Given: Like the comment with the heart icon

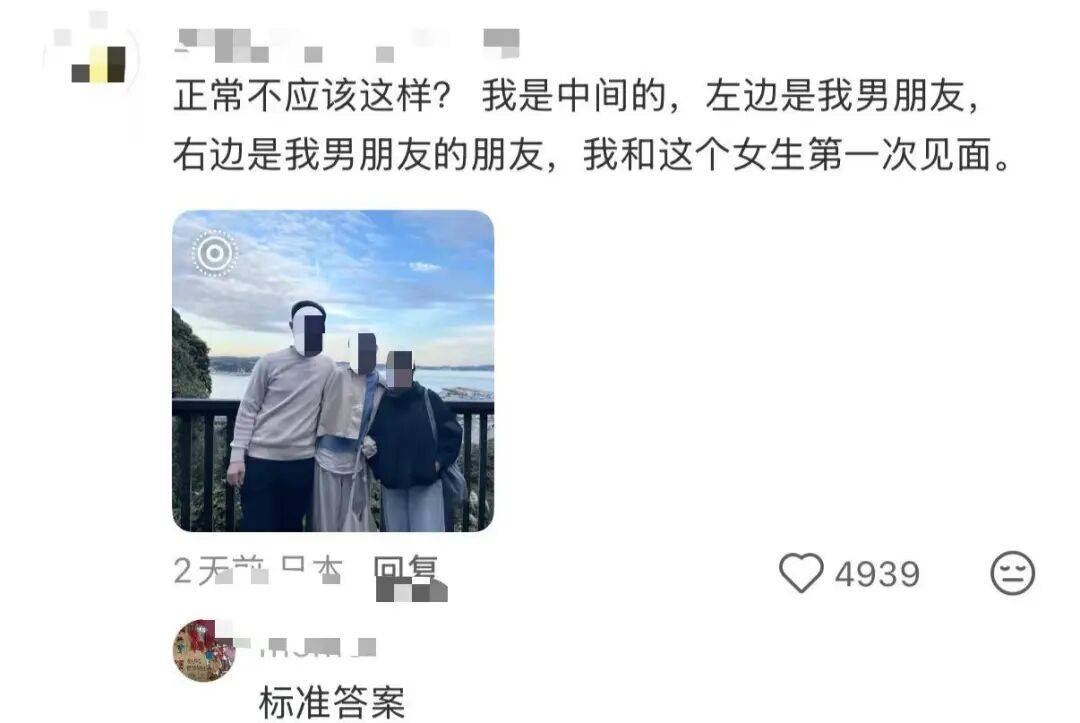Looking at the screenshot, I should pyautogui.click(x=801, y=573).
